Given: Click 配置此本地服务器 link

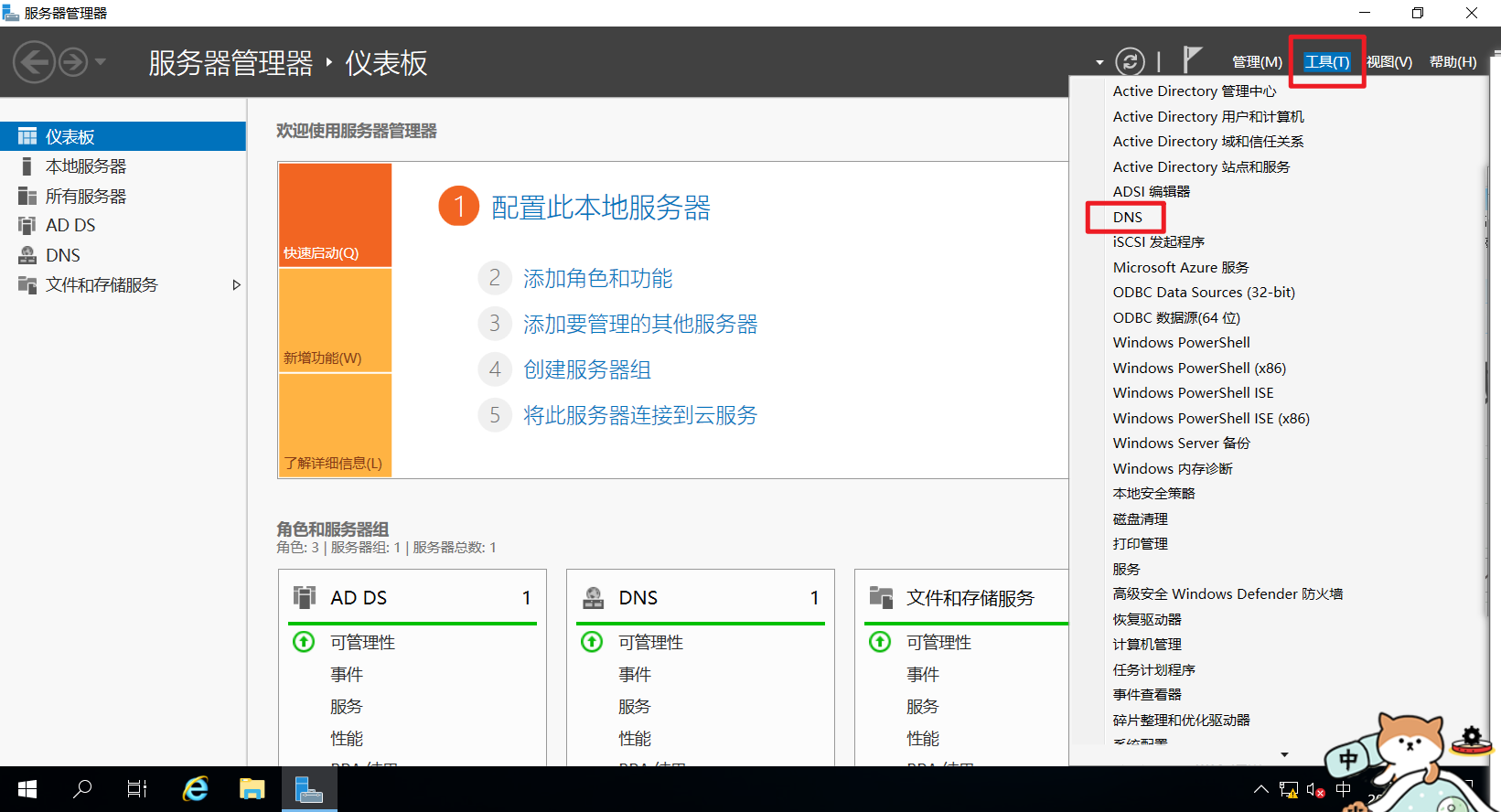Looking at the screenshot, I should point(601,208).
